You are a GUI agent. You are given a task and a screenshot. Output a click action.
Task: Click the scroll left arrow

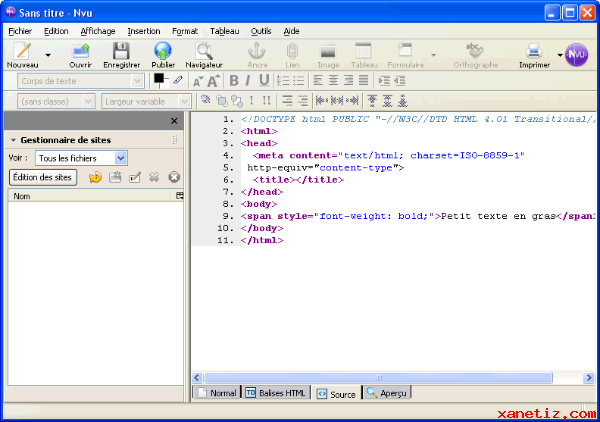tap(197, 378)
